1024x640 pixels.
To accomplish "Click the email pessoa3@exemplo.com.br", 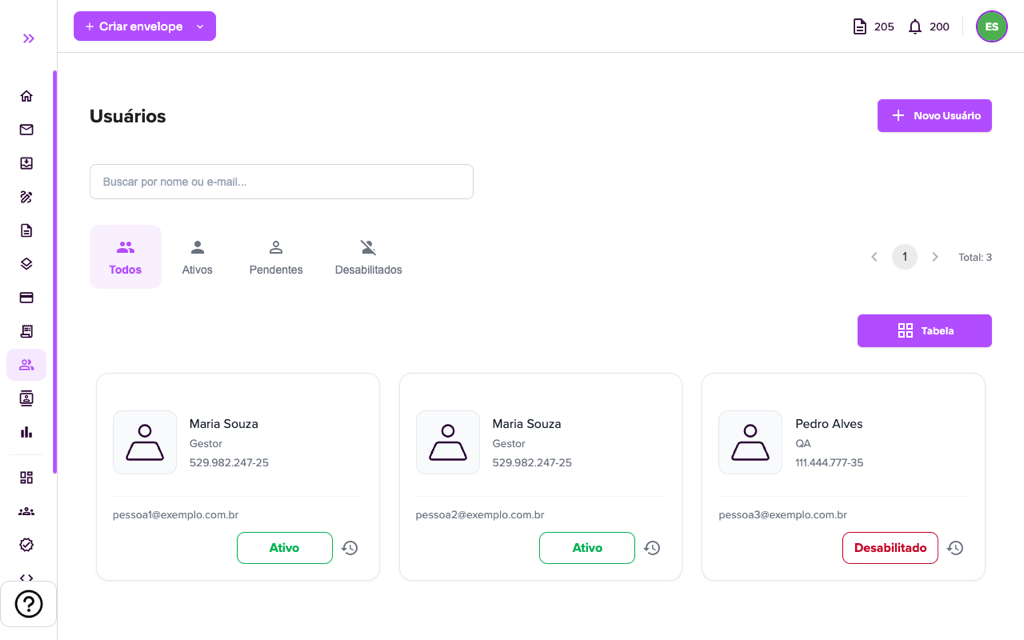I will tap(782, 515).
